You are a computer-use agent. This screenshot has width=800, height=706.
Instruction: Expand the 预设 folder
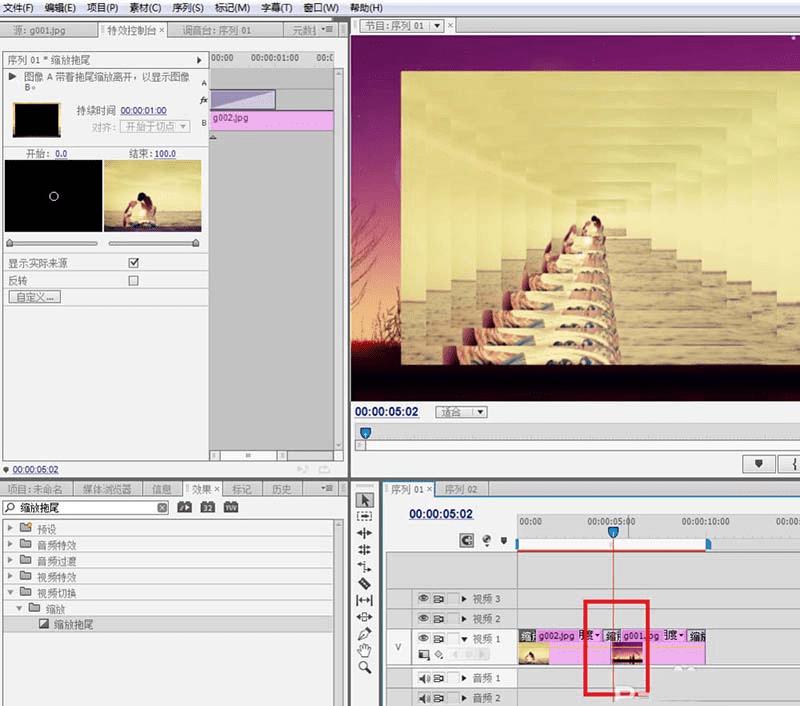point(11,529)
